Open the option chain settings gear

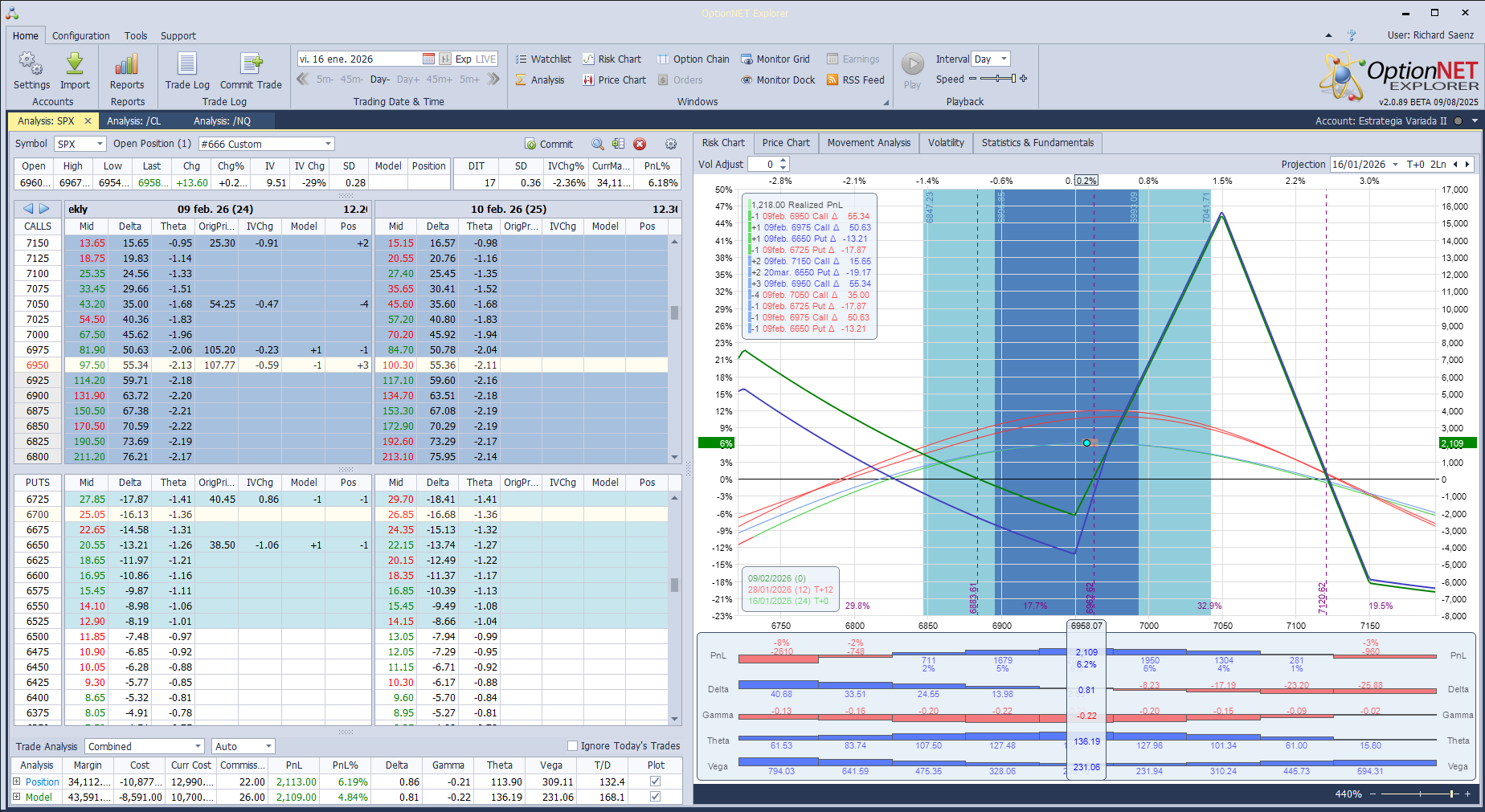(671, 144)
